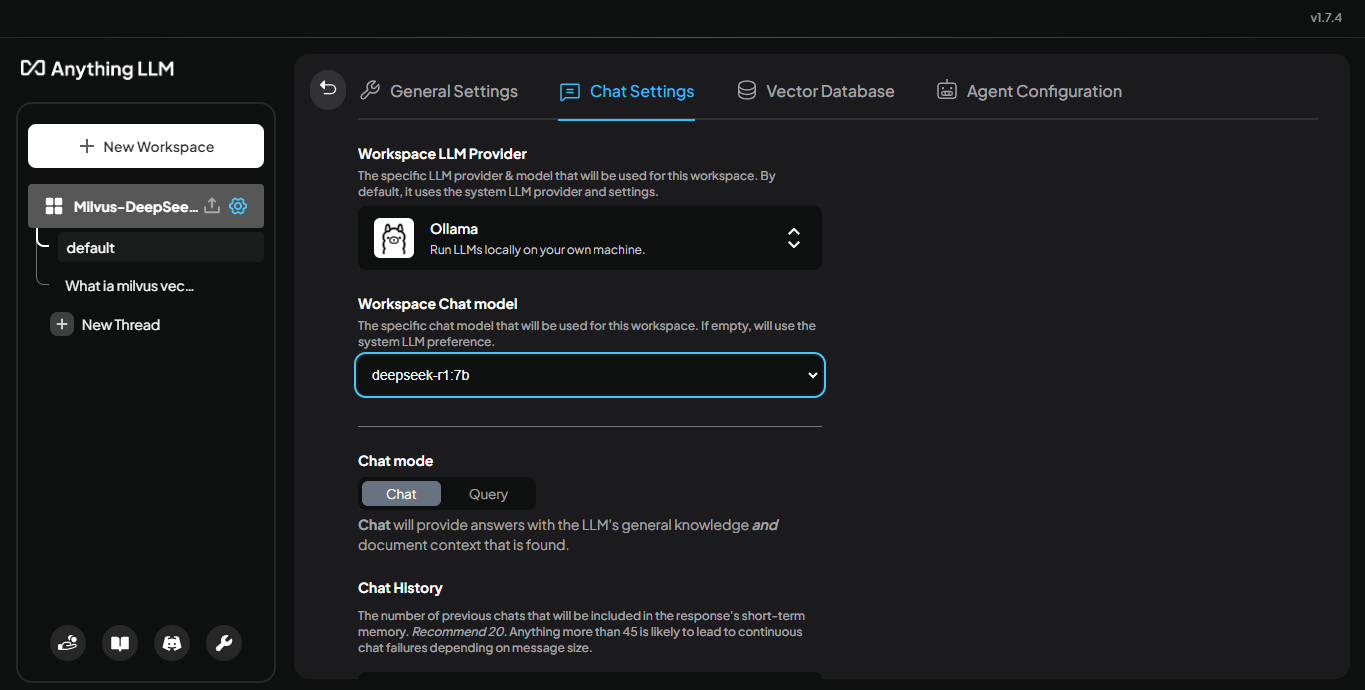Image resolution: width=1365 pixels, height=690 pixels.
Task: Click the plus icon beside New Thread
Action: tap(62, 325)
